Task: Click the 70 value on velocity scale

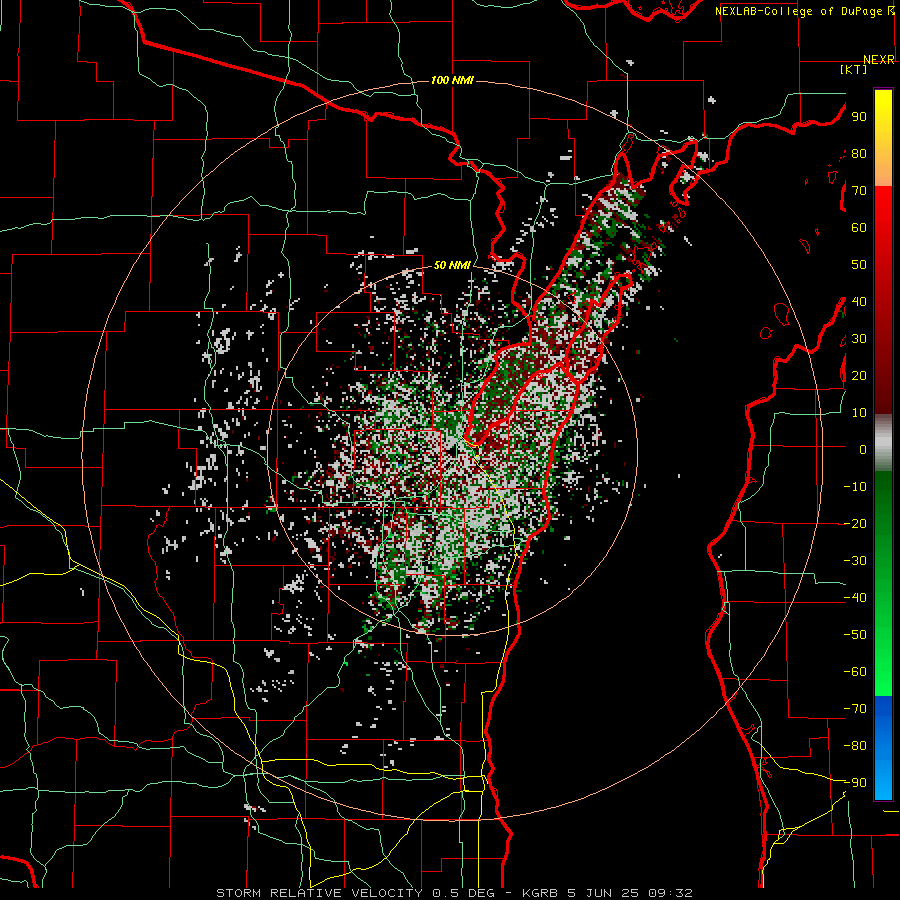Action: click(859, 191)
